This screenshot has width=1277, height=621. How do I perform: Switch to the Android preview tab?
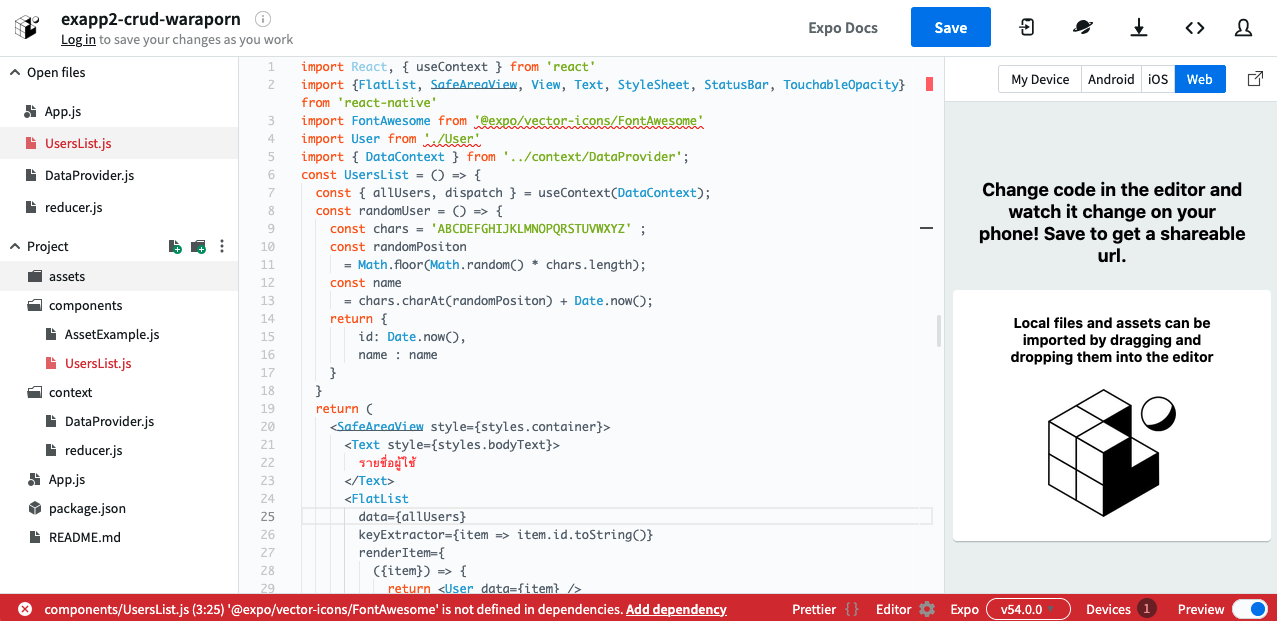click(x=1111, y=80)
